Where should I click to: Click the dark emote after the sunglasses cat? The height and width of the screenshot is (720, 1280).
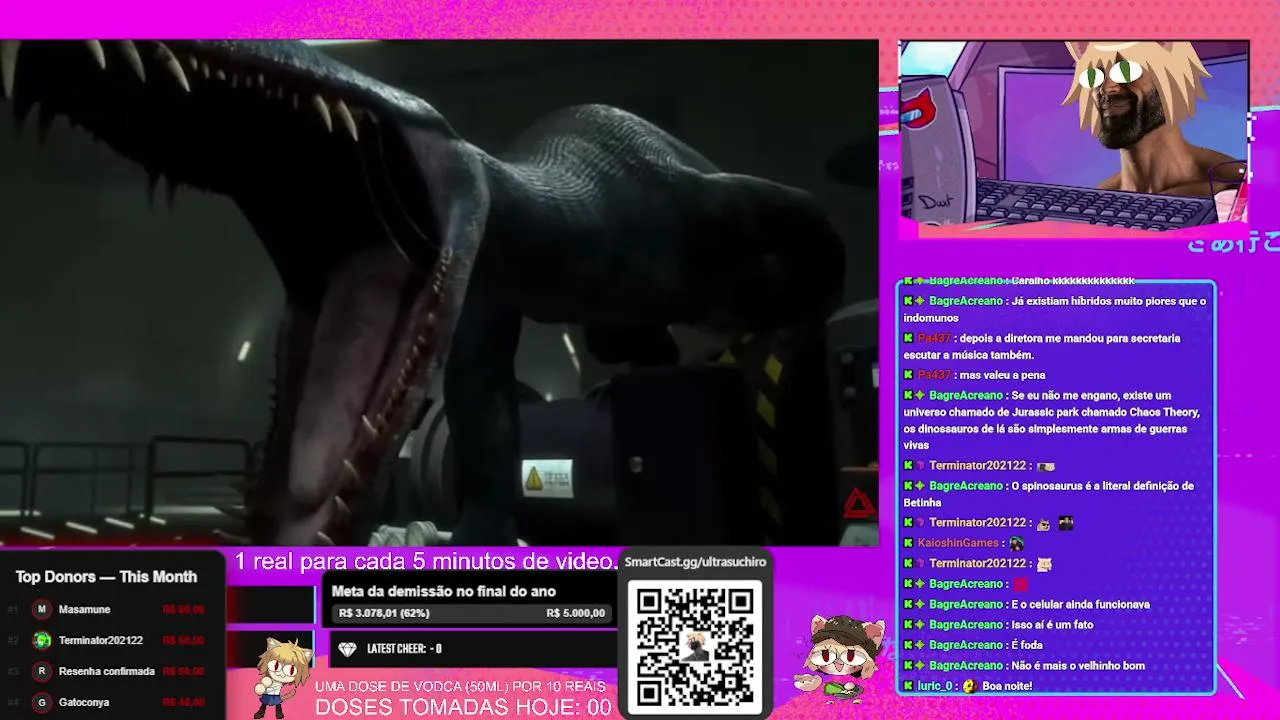coord(1066,523)
